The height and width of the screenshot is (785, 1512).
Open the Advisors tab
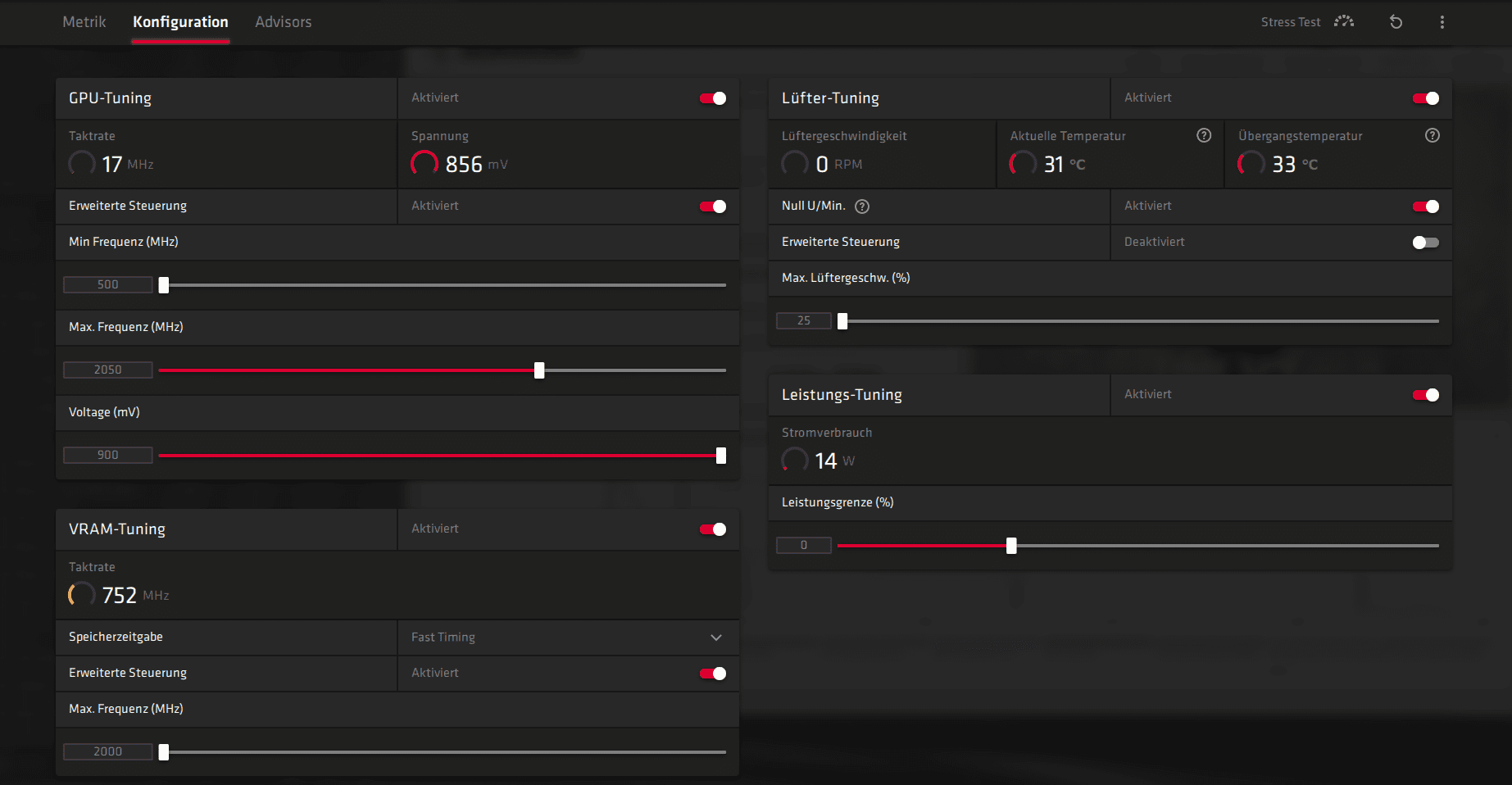click(x=283, y=22)
